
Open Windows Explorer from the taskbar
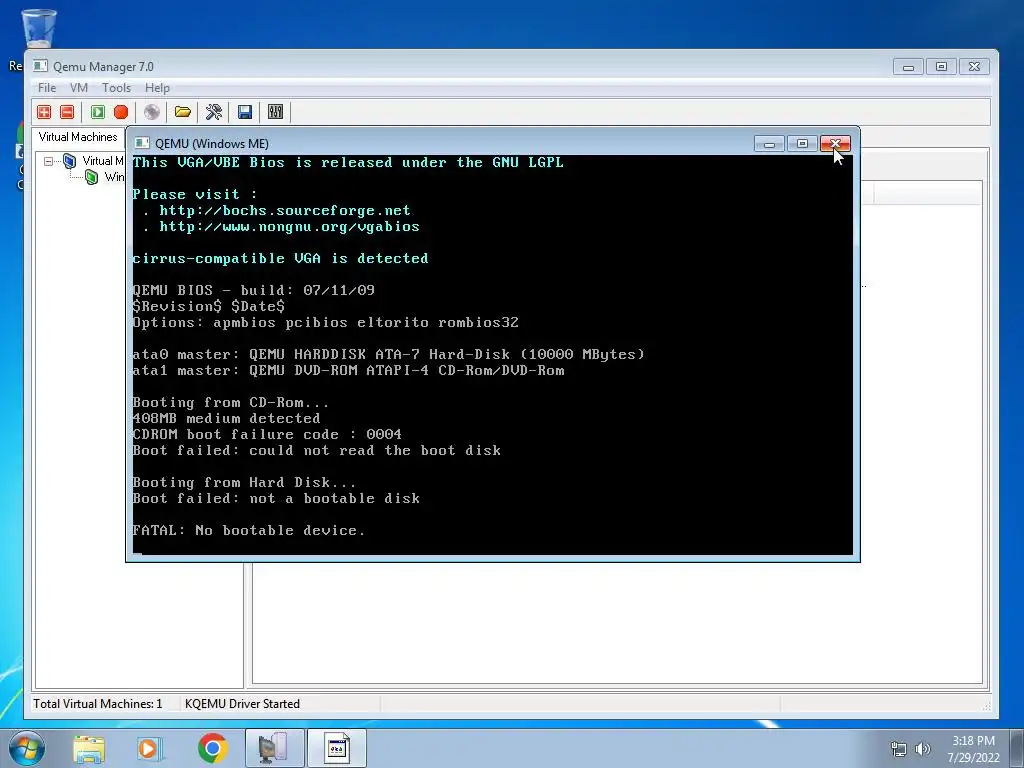[89, 748]
